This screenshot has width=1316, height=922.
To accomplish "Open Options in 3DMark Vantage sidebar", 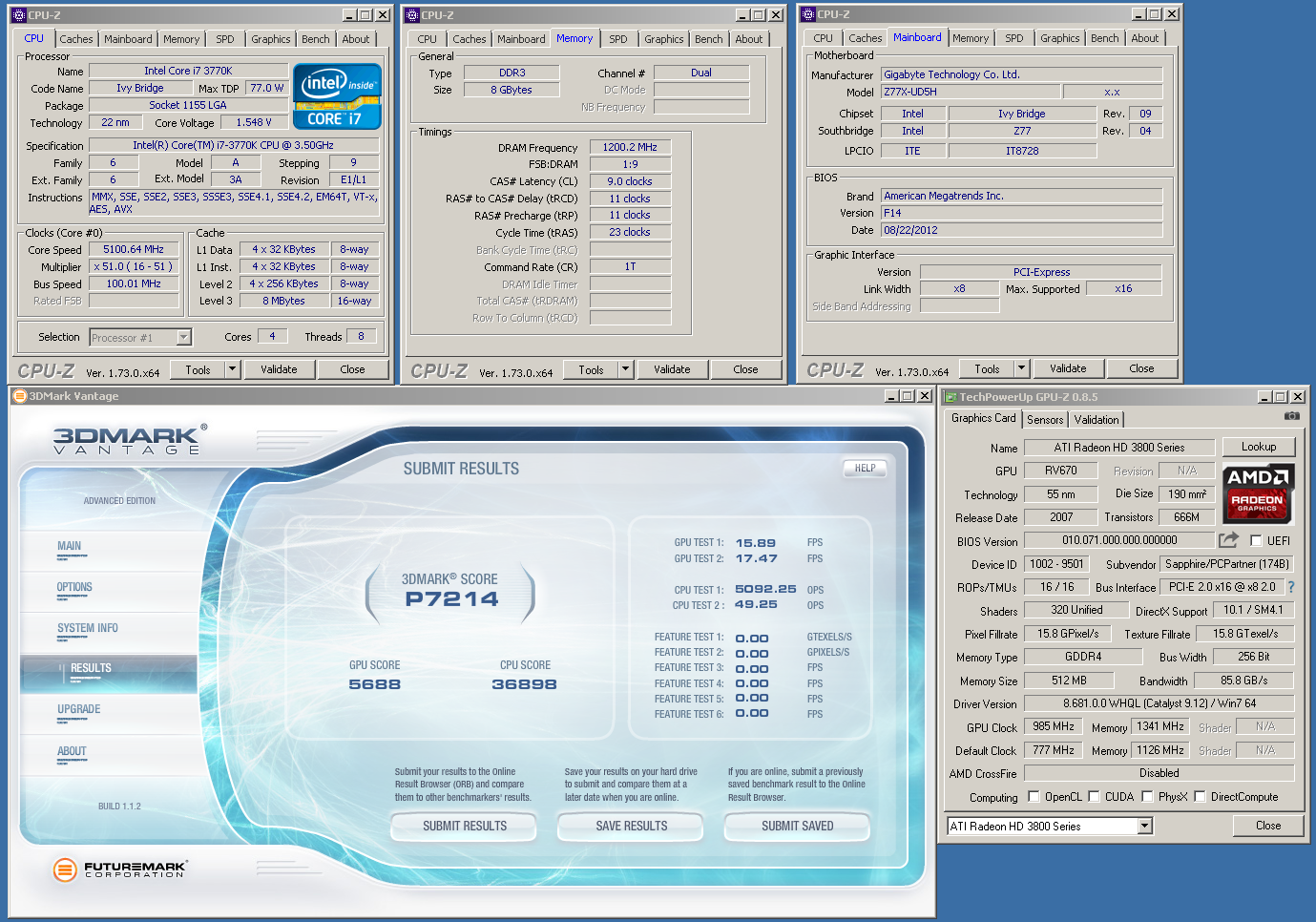I will click(x=74, y=588).
